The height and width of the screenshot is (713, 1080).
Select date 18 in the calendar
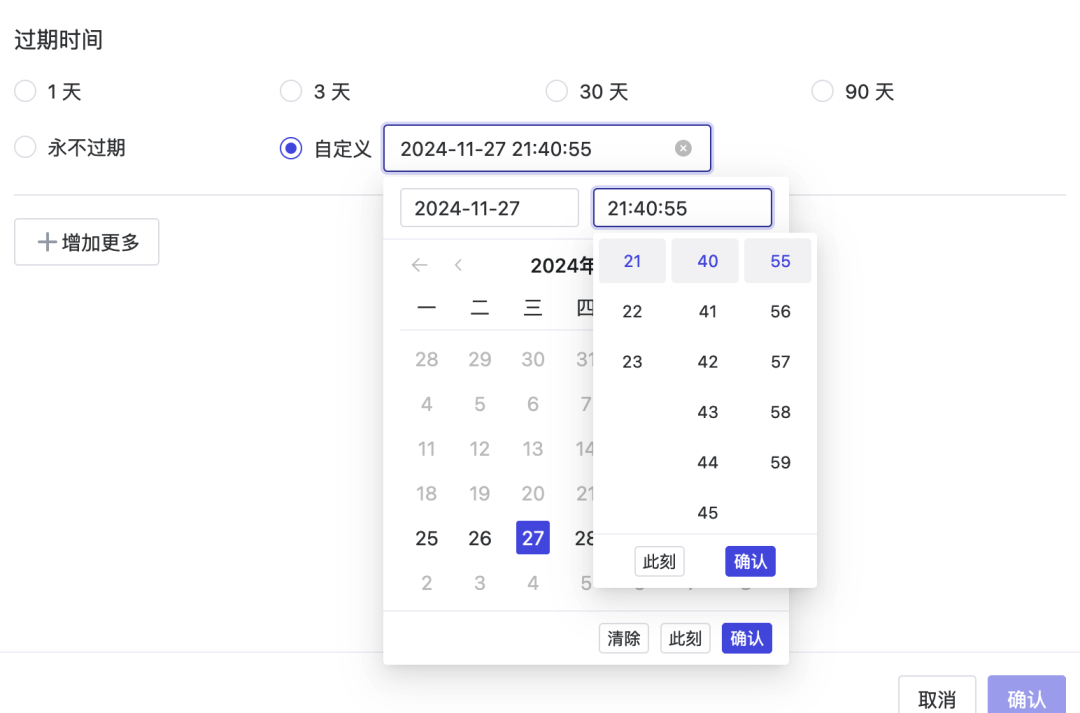click(426, 493)
